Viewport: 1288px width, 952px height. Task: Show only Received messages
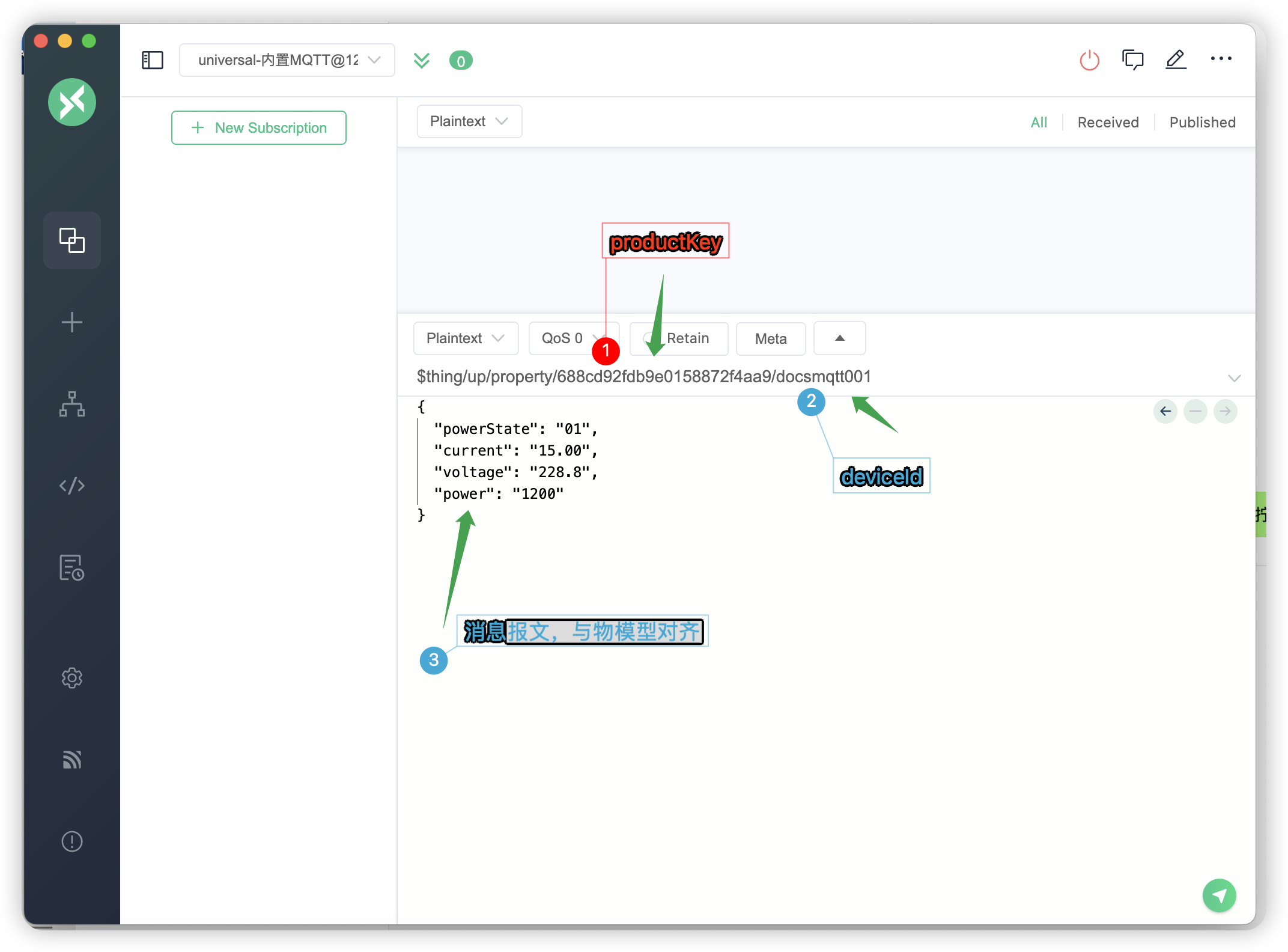tap(1108, 123)
